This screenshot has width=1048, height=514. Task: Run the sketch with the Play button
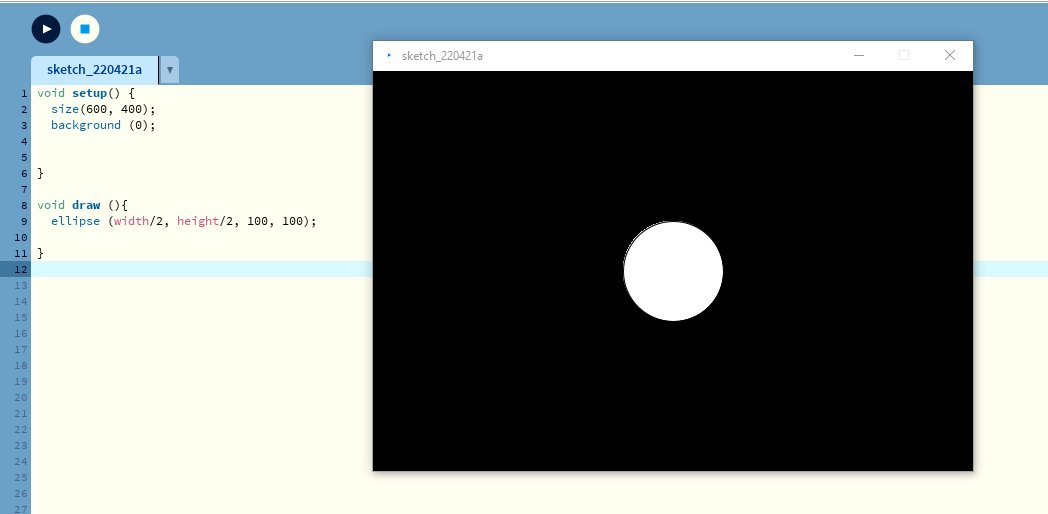point(45,29)
